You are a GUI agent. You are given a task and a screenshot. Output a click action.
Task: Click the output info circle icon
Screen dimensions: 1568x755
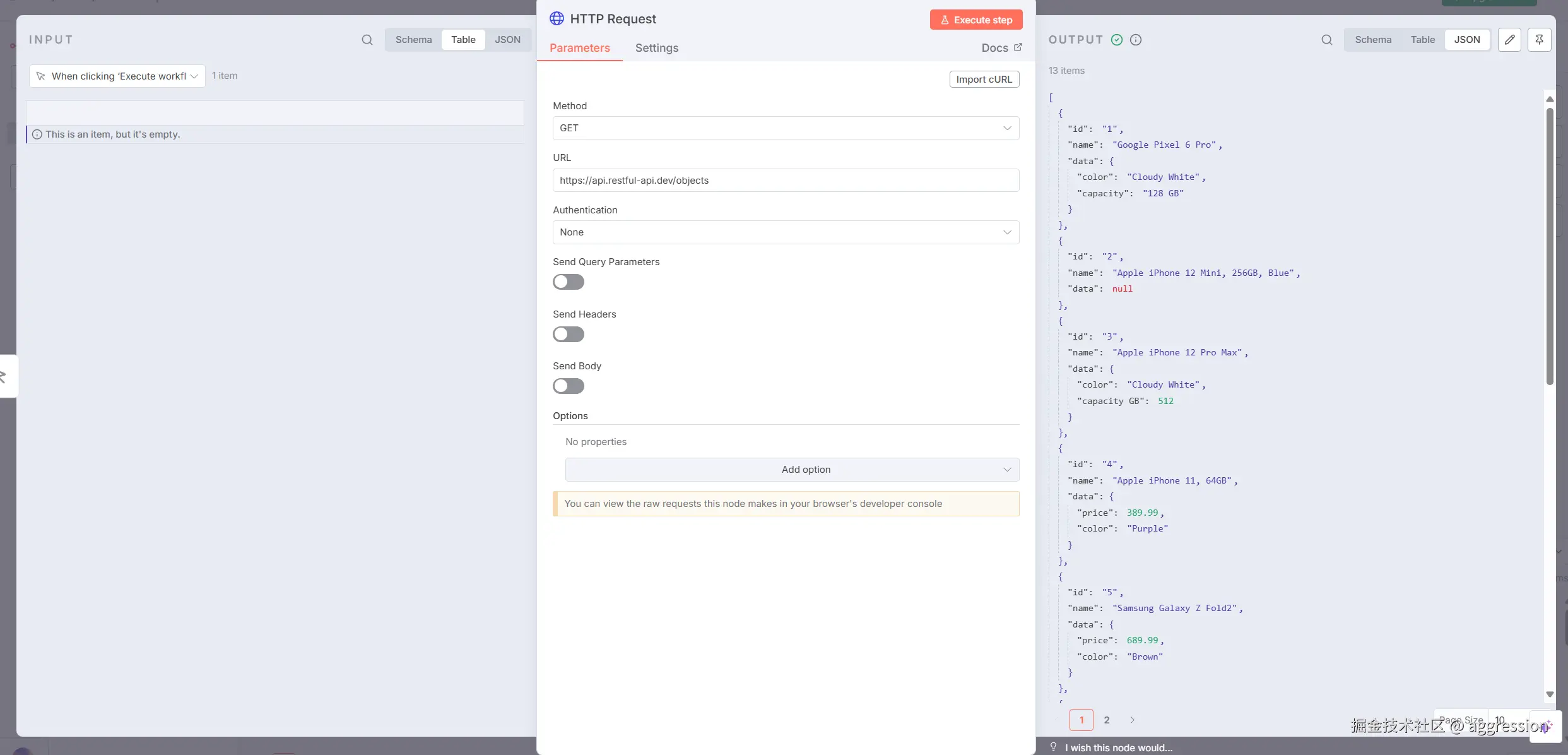point(1136,40)
